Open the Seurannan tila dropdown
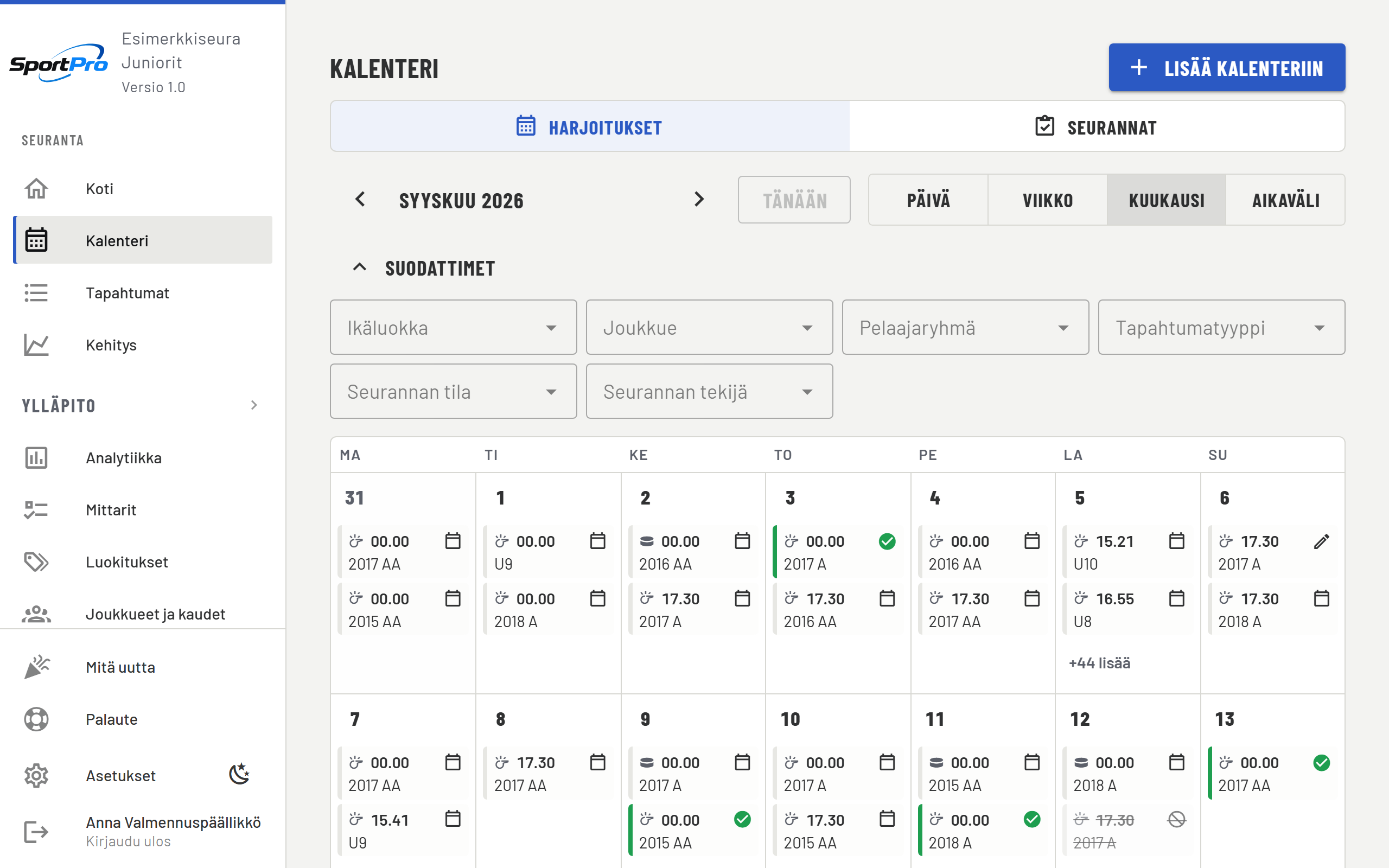 tap(454, 392)
